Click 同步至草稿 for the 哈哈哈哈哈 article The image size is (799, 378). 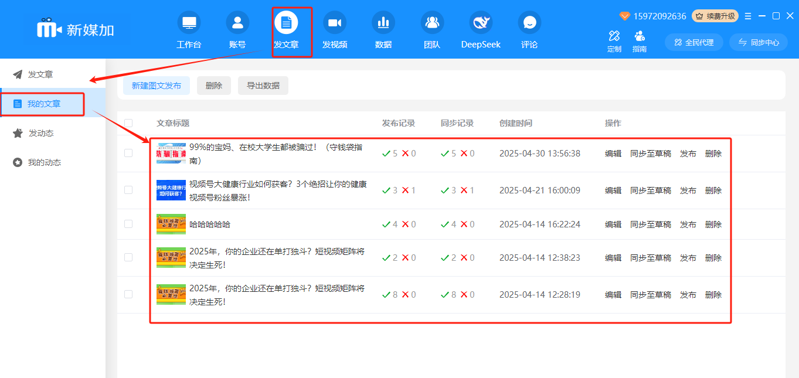click(x=651, y=224)
